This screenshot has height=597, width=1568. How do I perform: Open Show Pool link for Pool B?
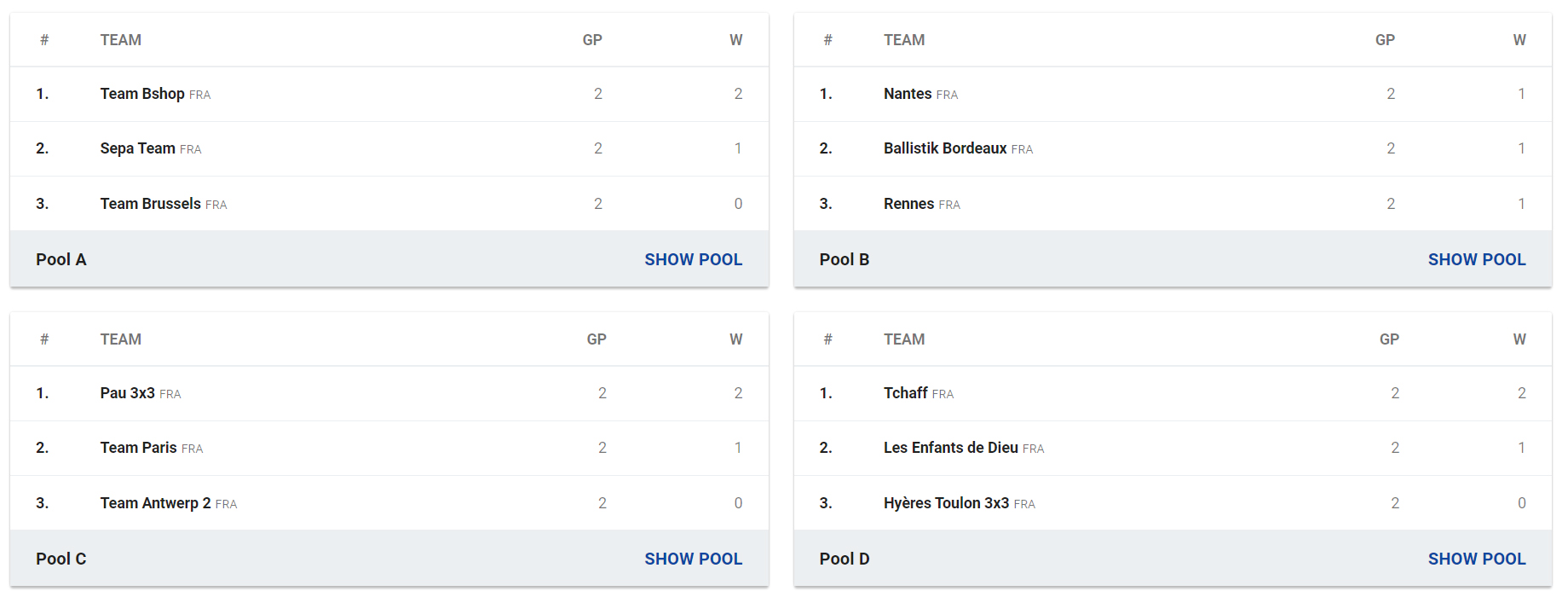click(x=1477, y=259)
